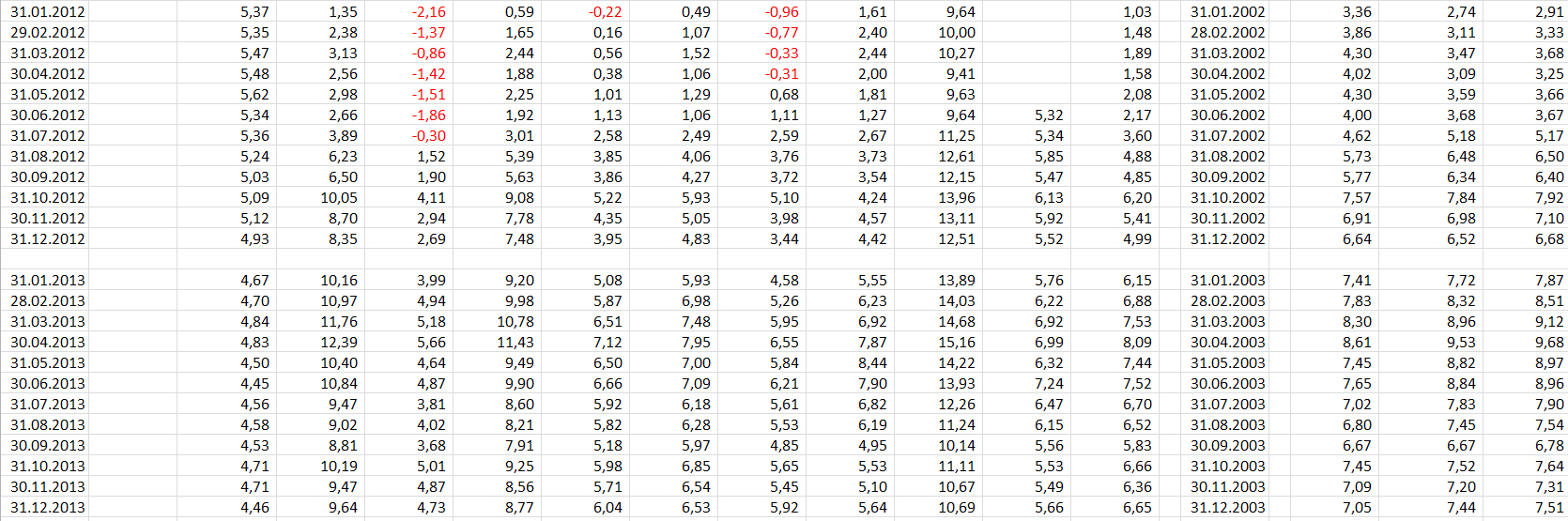Click the date cell 30.04.2003

pyautogui.click(x=1227, y=343)
